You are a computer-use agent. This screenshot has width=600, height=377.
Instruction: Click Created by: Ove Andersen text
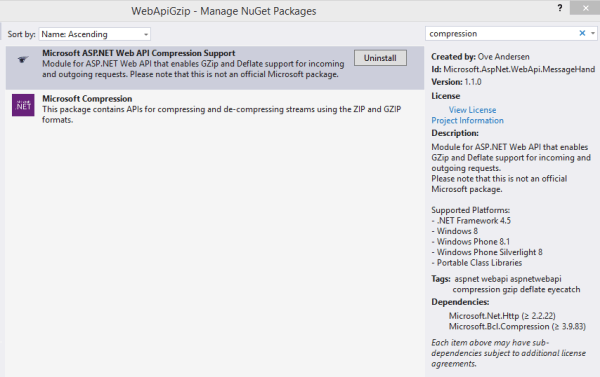coord(480,57)
